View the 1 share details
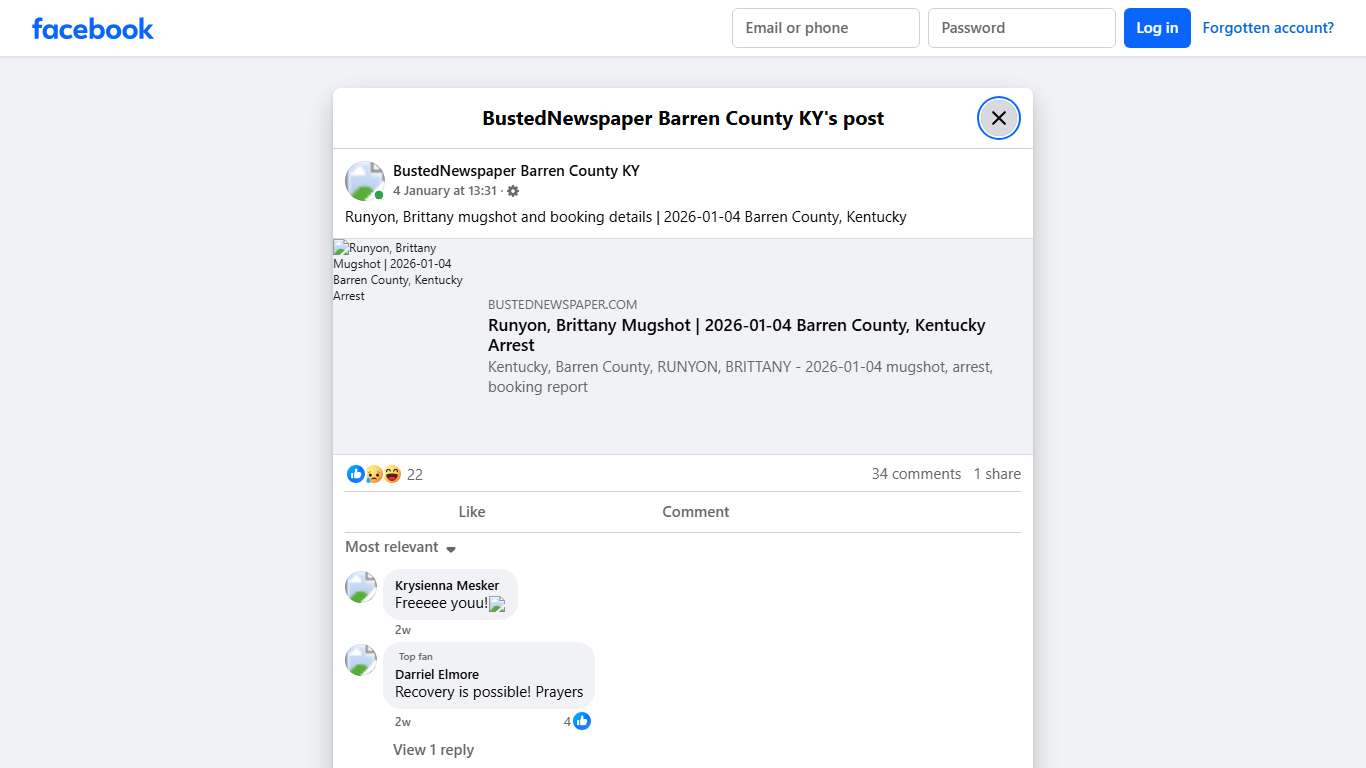The image size is (1366, 768). click(x=997, y=474)
